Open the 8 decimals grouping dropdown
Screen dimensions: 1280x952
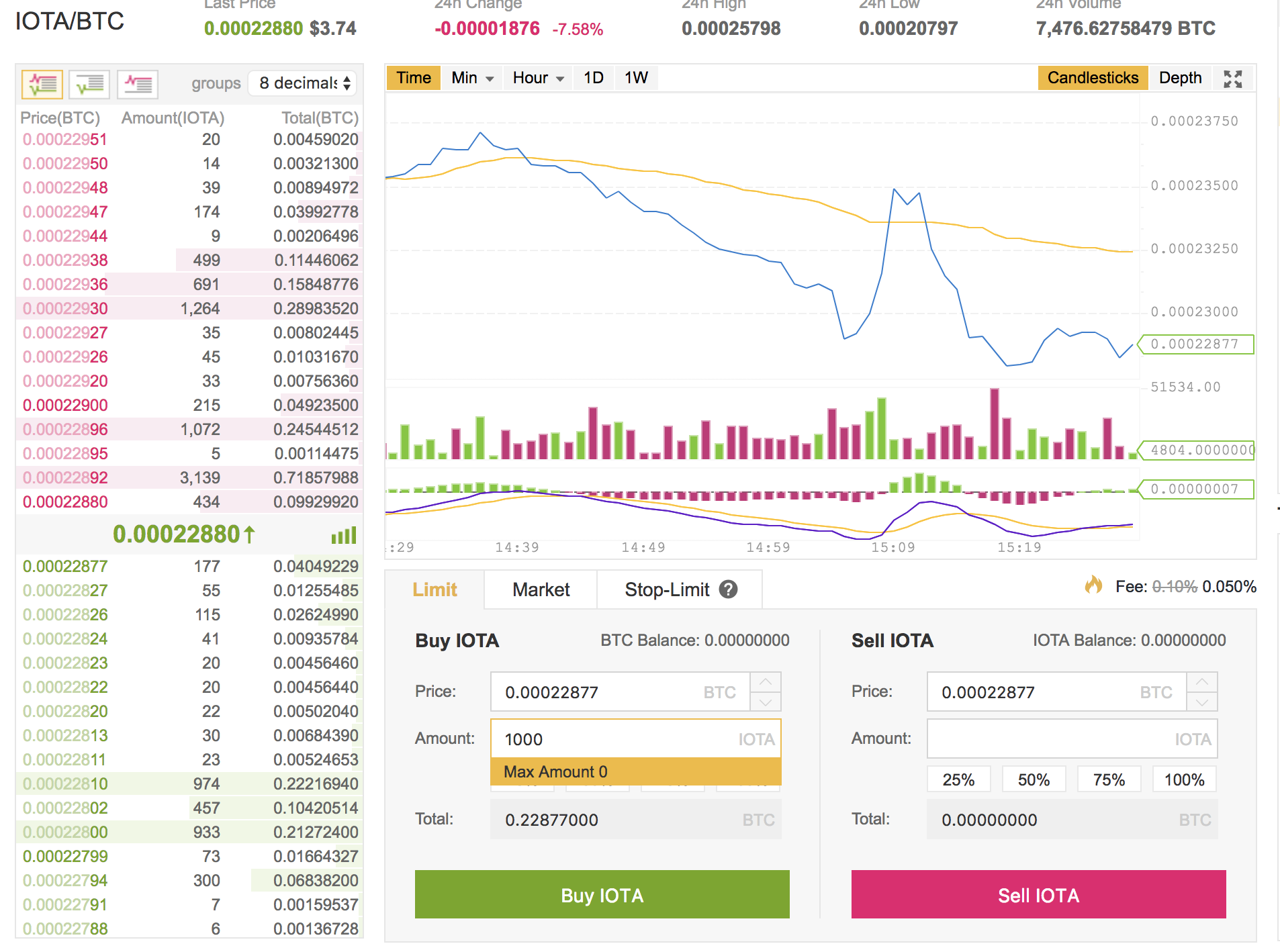(302, 83)
